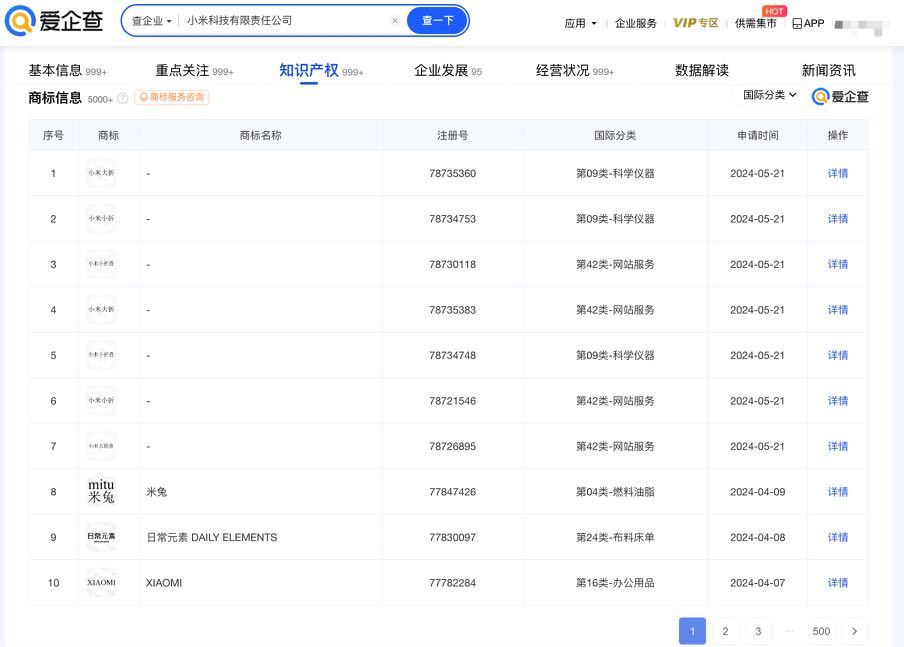The width and height of the screenshot is (904, 647).
Task: Open trademark thumbnail for registration 78721546
Action: click(101, 401)
